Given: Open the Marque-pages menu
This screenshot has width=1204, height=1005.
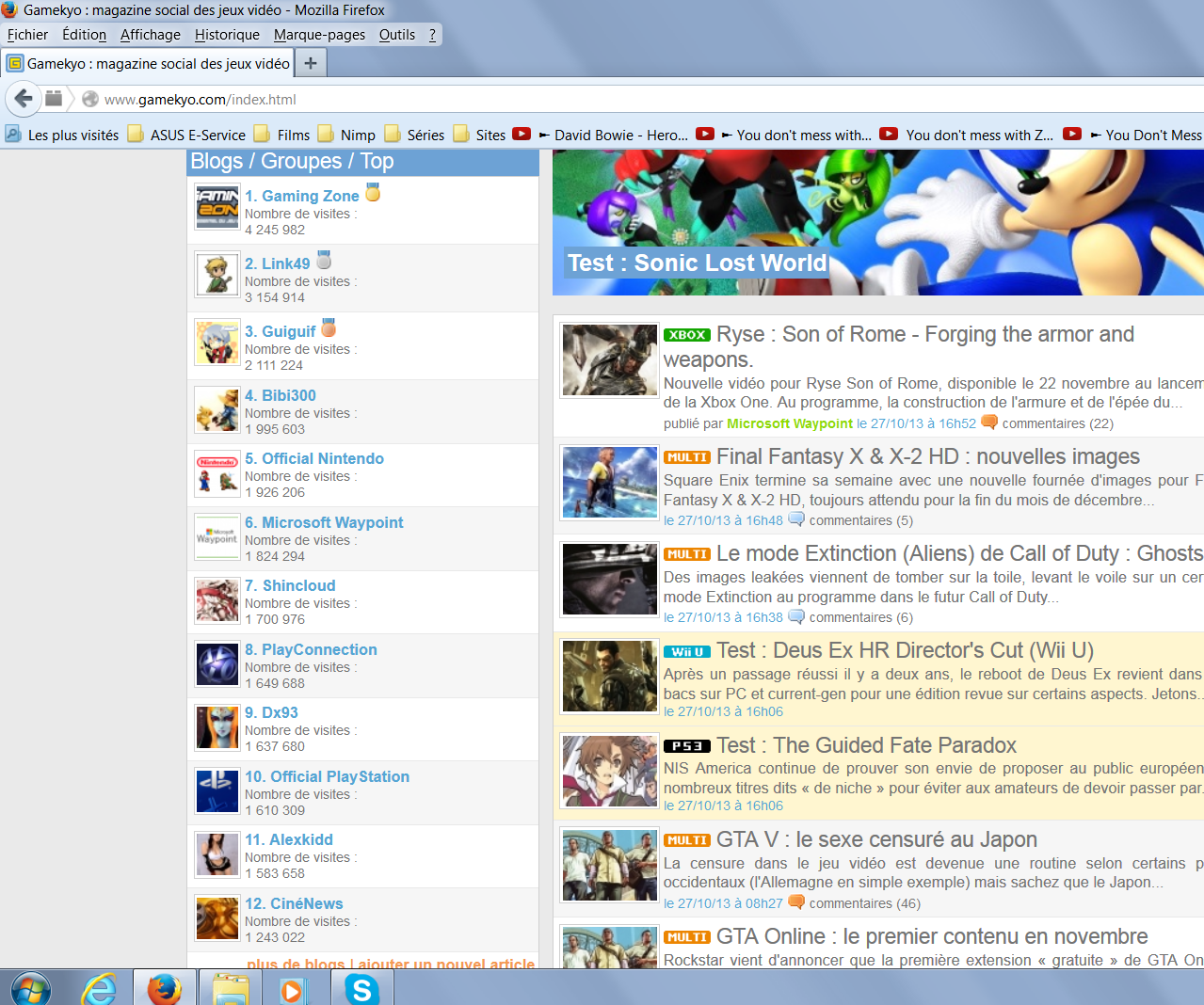Looking at the screenshot, I should point(319,35).
